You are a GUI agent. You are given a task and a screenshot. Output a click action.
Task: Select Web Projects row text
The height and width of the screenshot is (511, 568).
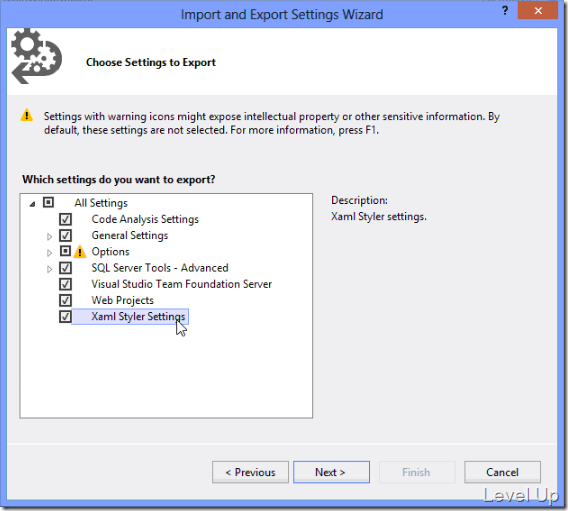point(122,300)
